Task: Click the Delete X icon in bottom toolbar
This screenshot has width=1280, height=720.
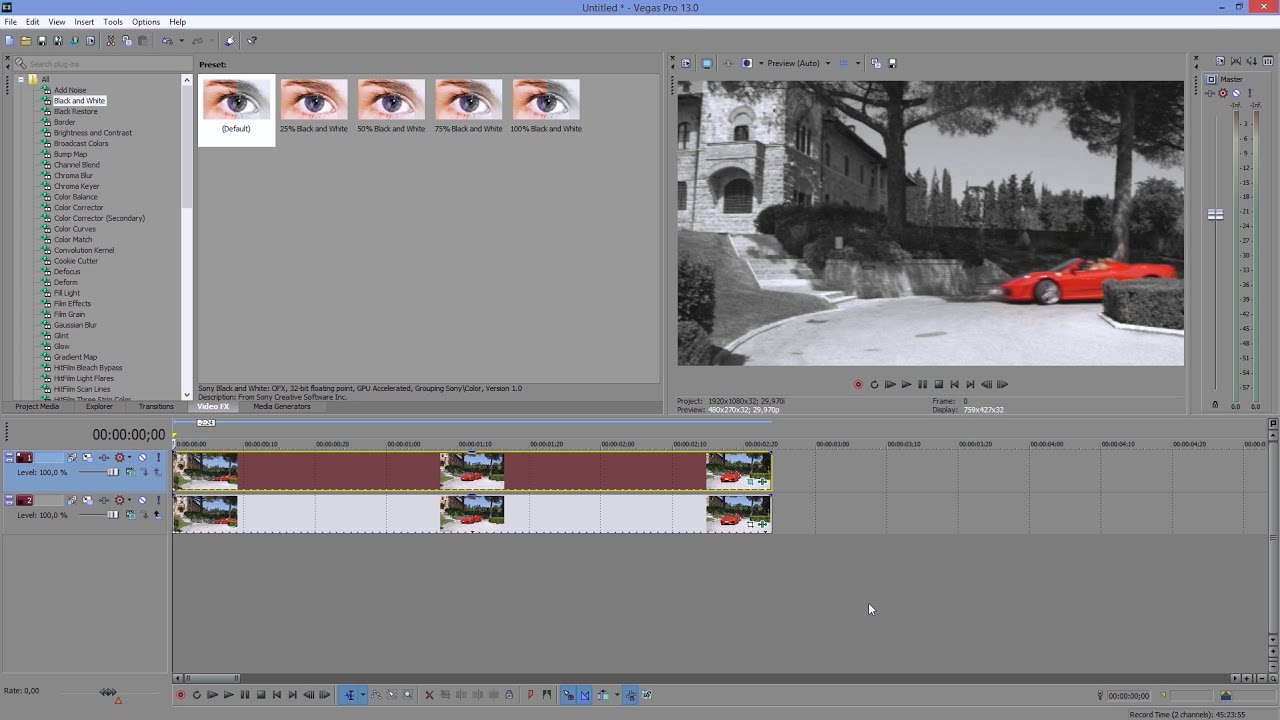Action: [429, 695]
